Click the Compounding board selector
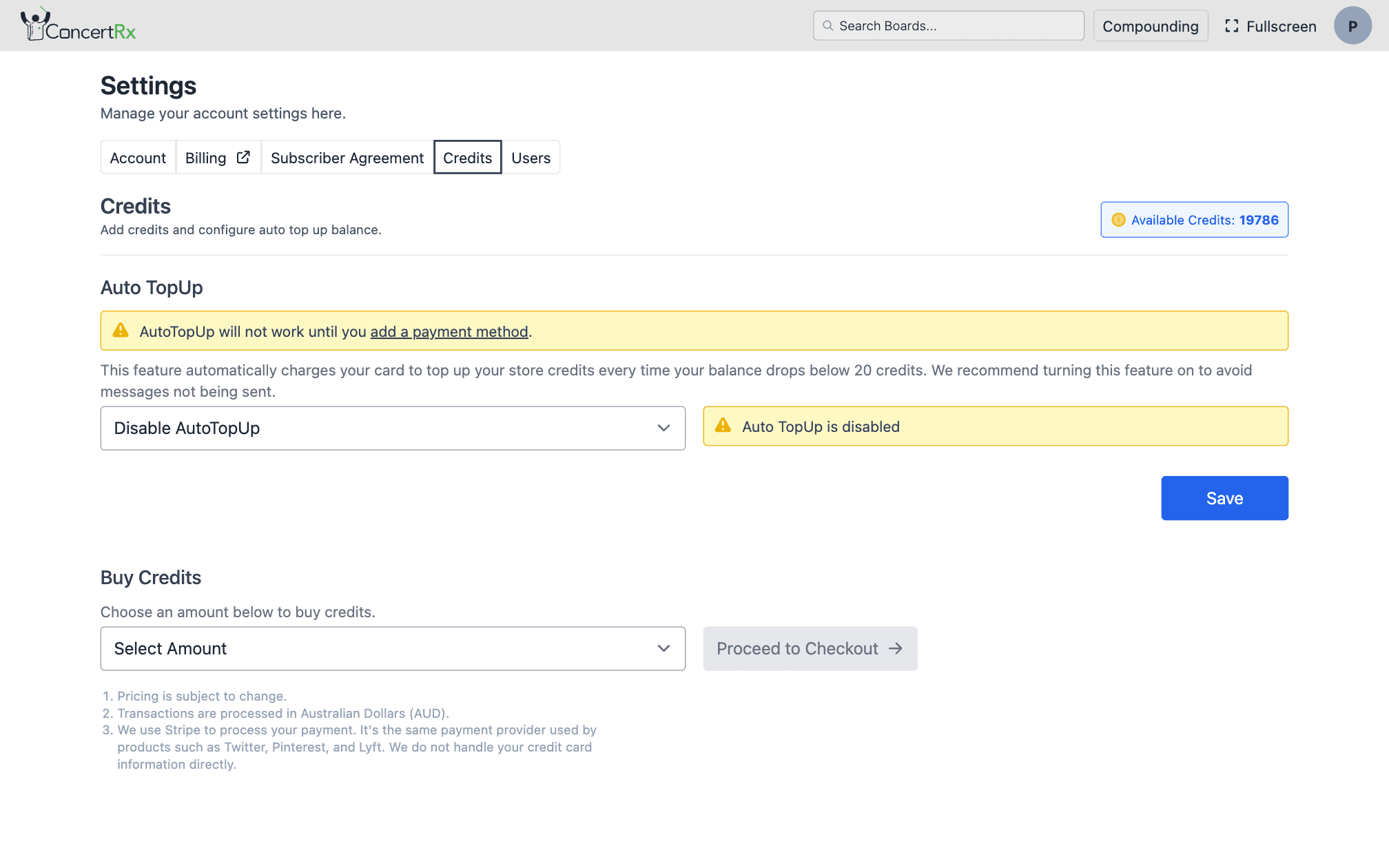Viewport: 1389px width, 868px height. (1150, 26)
